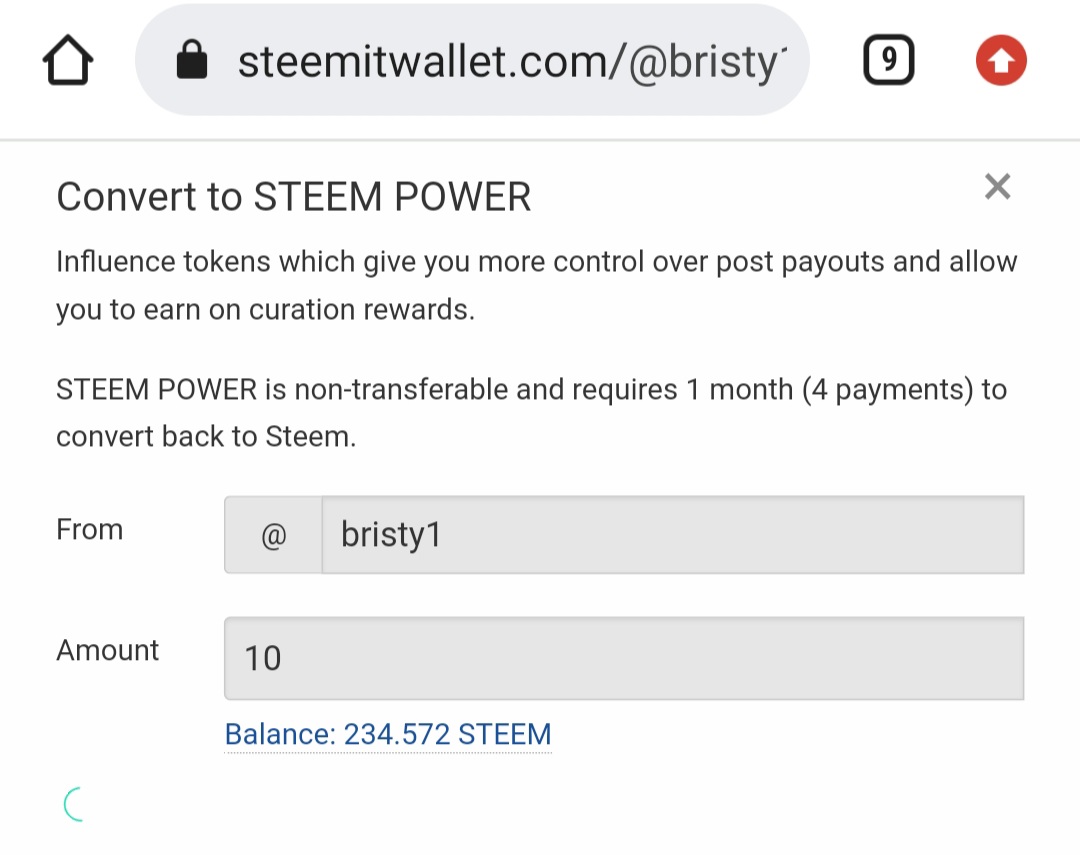Tap the @ prefix beside the username
This screenshot has height=855, width=1080.
[x=273, y=535]
